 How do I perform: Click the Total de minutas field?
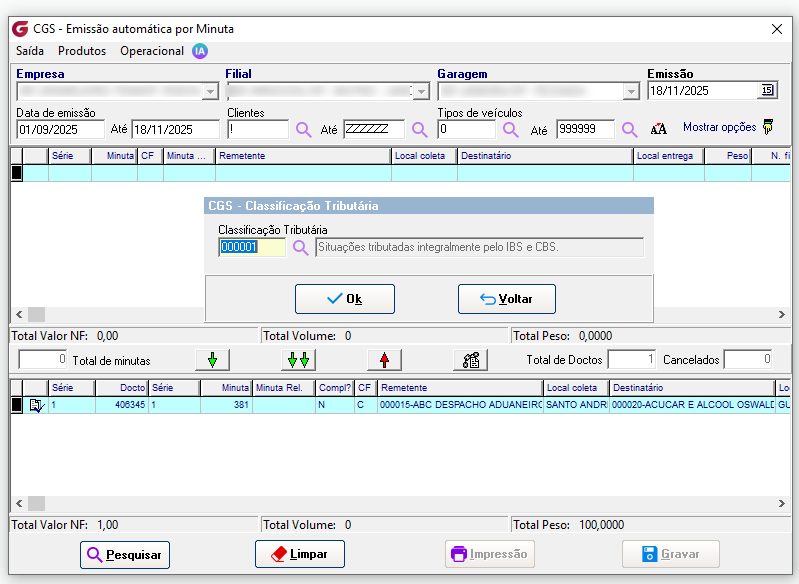42,359
